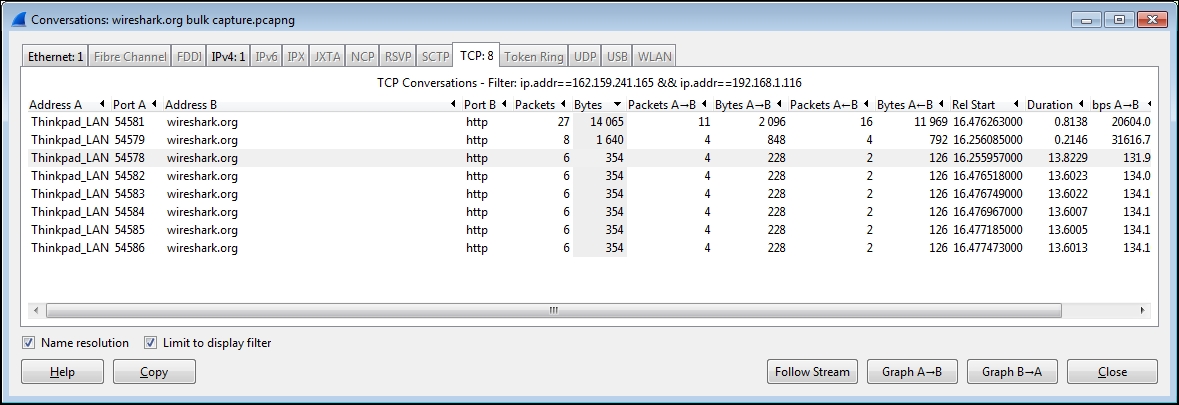
Task: Sort by Bytes column header
Action: (x=599, y=104)
